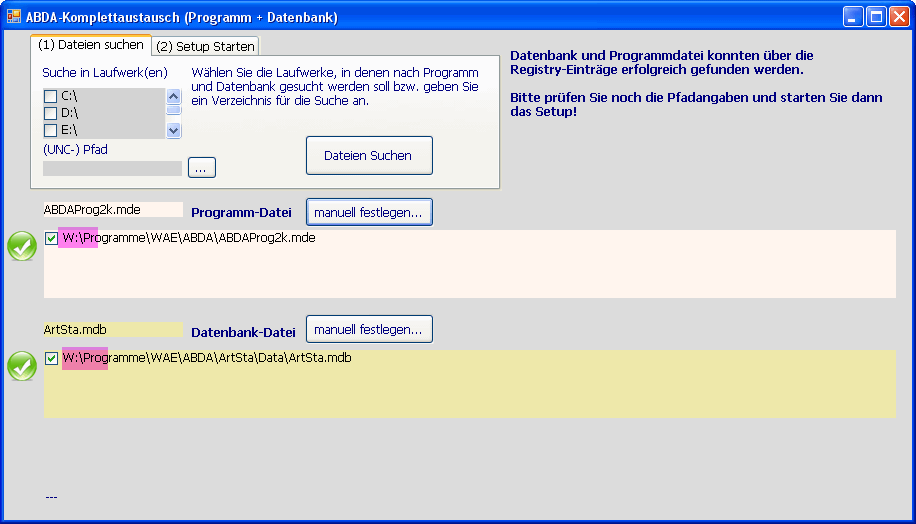Tick the D:\ drive checkbox
916x524 pixels.
click(x=50, y=113)
